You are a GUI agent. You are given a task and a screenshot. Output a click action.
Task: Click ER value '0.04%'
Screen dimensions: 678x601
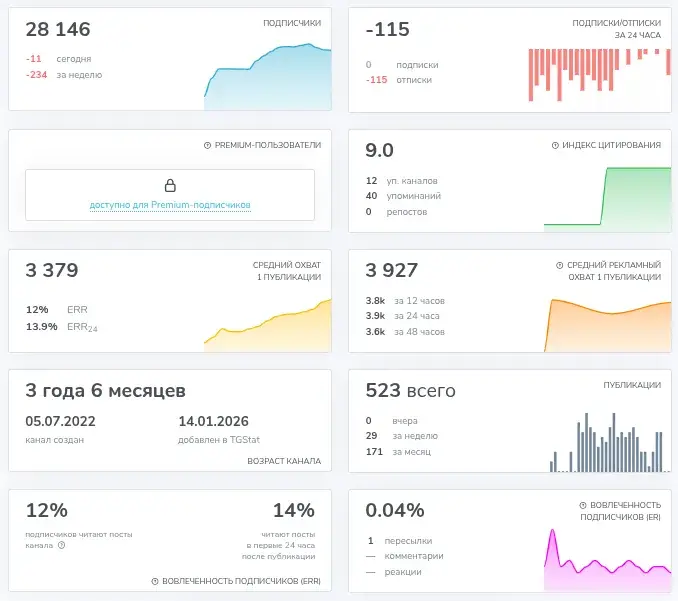point(395,510)
